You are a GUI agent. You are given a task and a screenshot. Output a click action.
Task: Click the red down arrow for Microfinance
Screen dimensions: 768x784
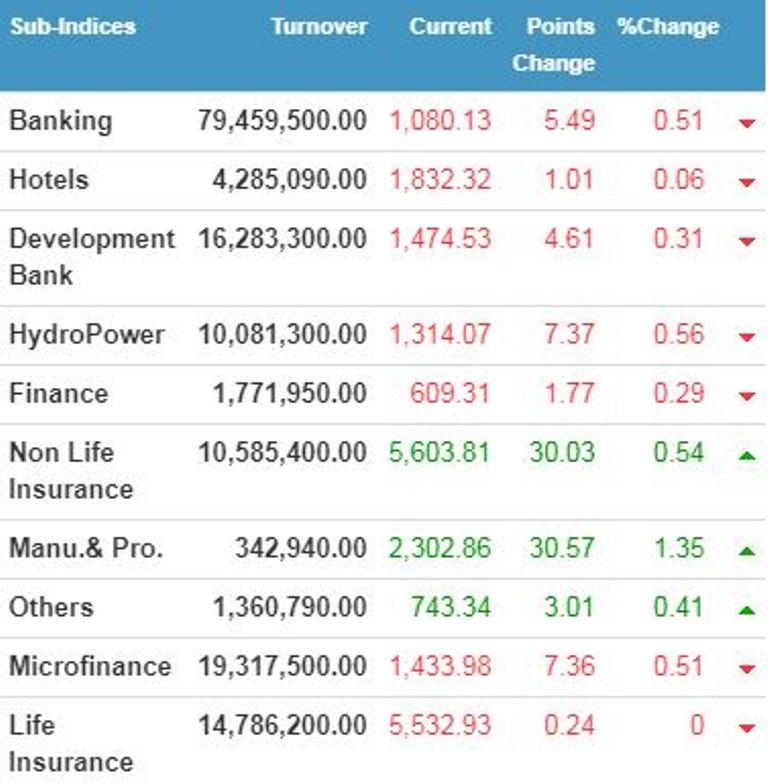click(x=746, y=668)
